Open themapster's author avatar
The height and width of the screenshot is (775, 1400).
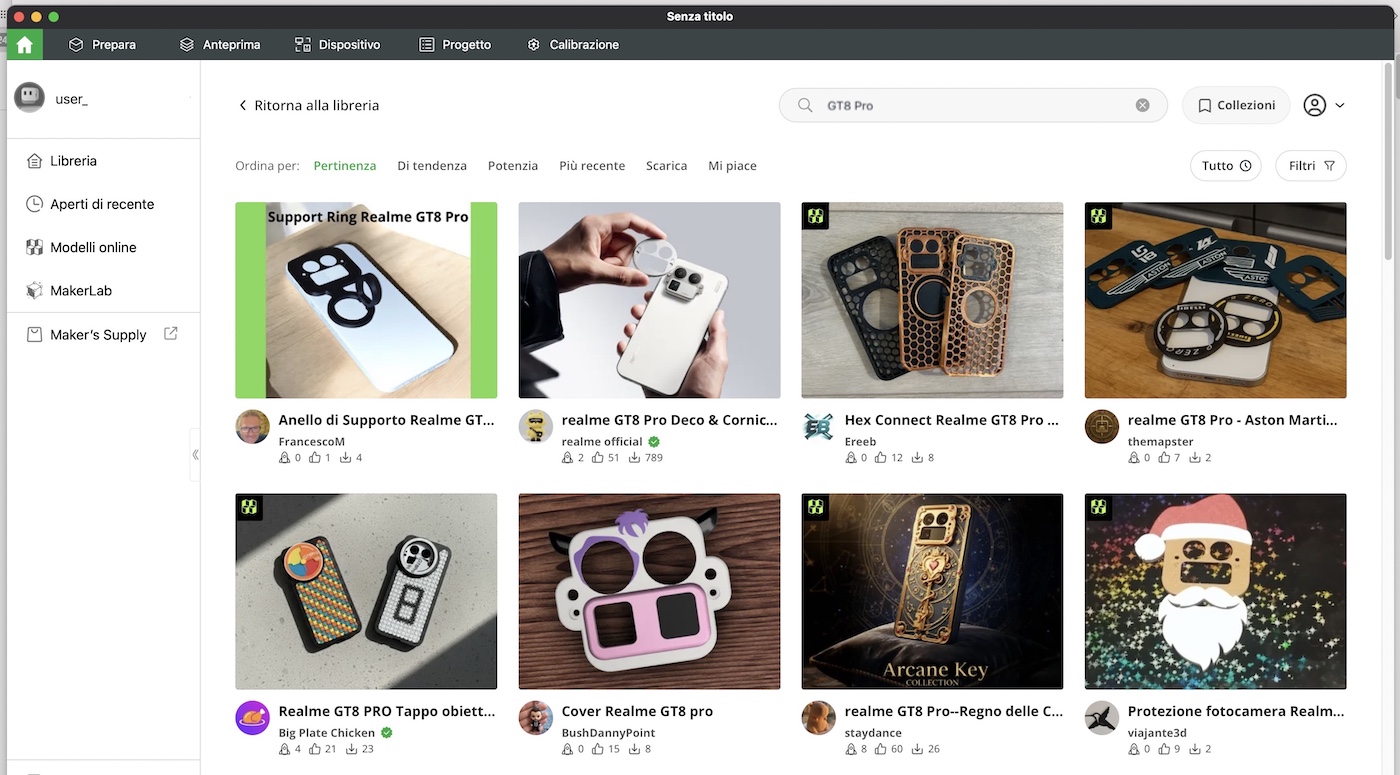point(1101,427)
